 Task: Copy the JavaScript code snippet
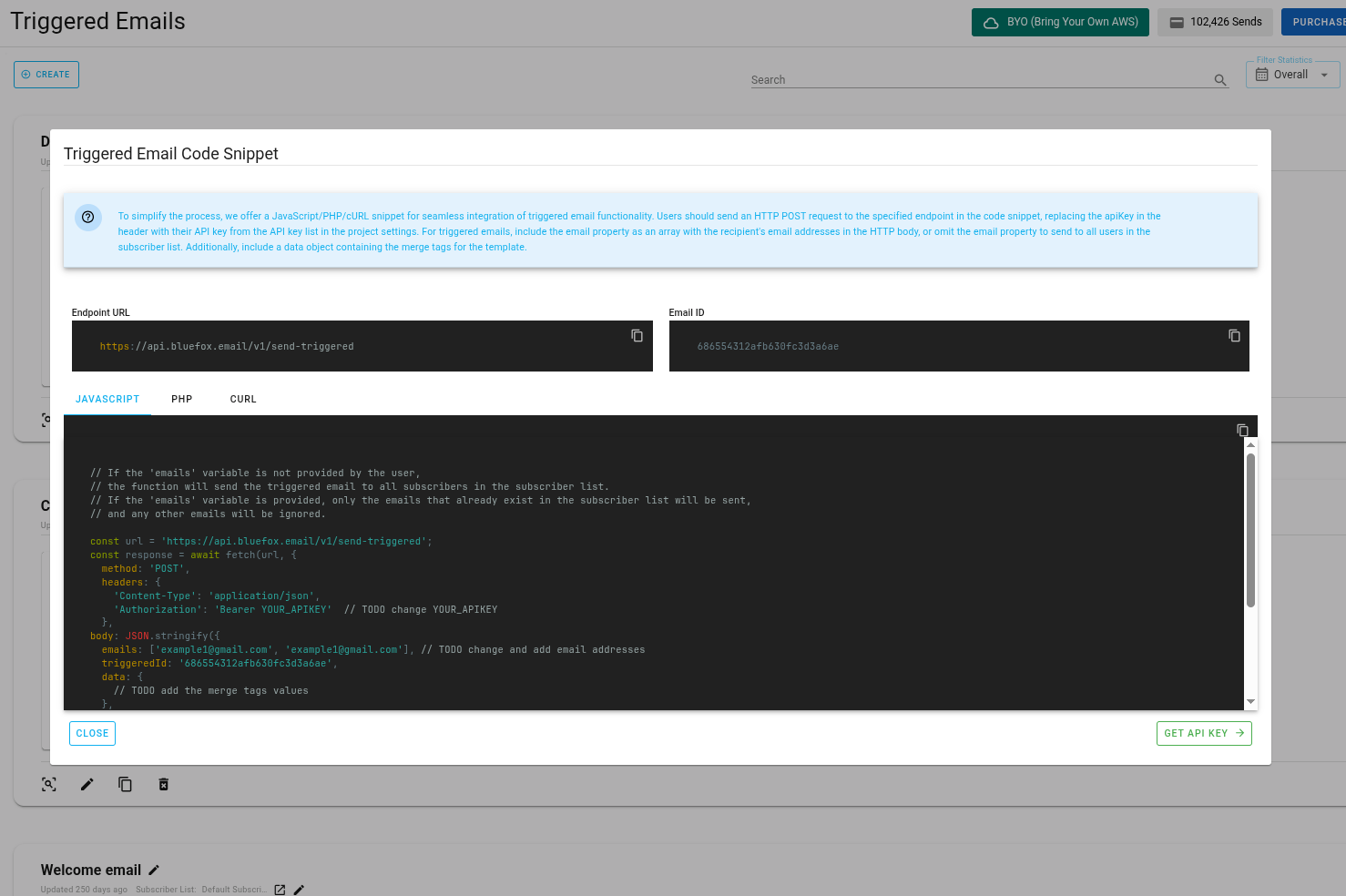1242,429
